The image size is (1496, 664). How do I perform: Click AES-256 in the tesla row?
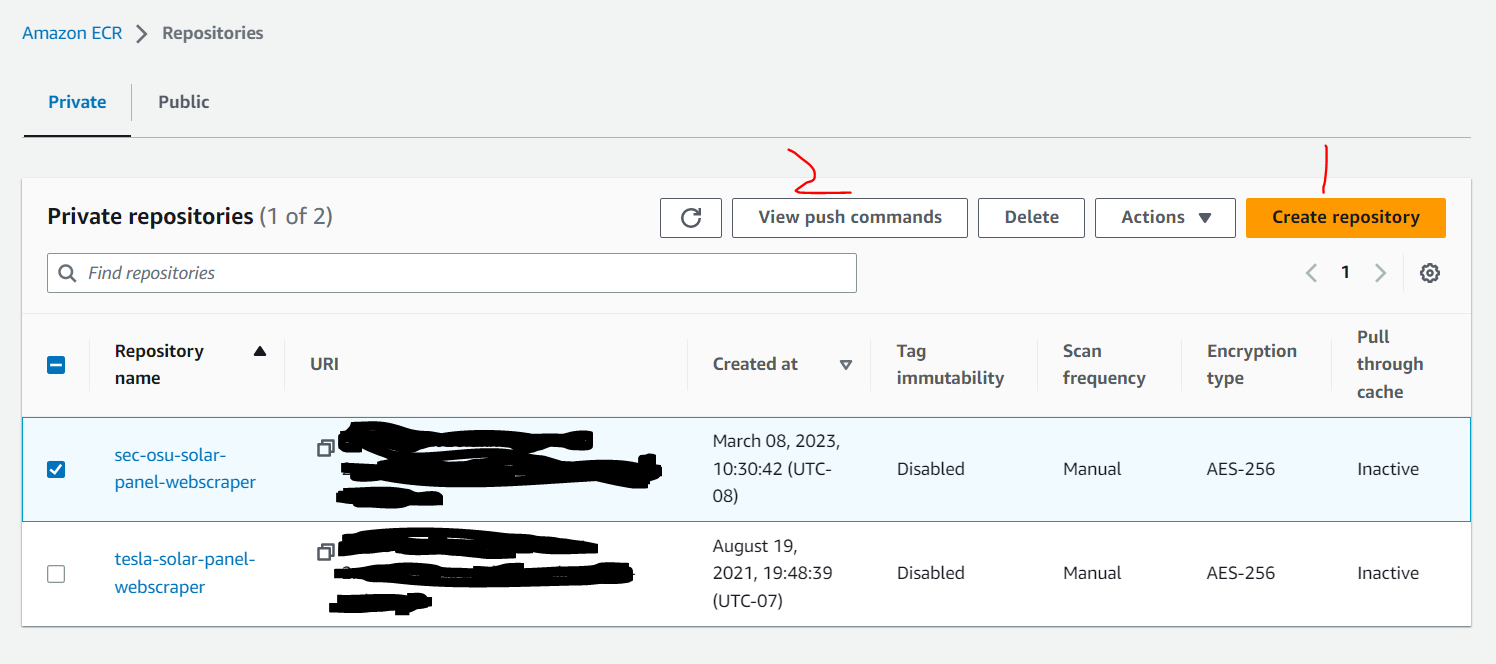pyautogui.click(x=1241, y=574)
